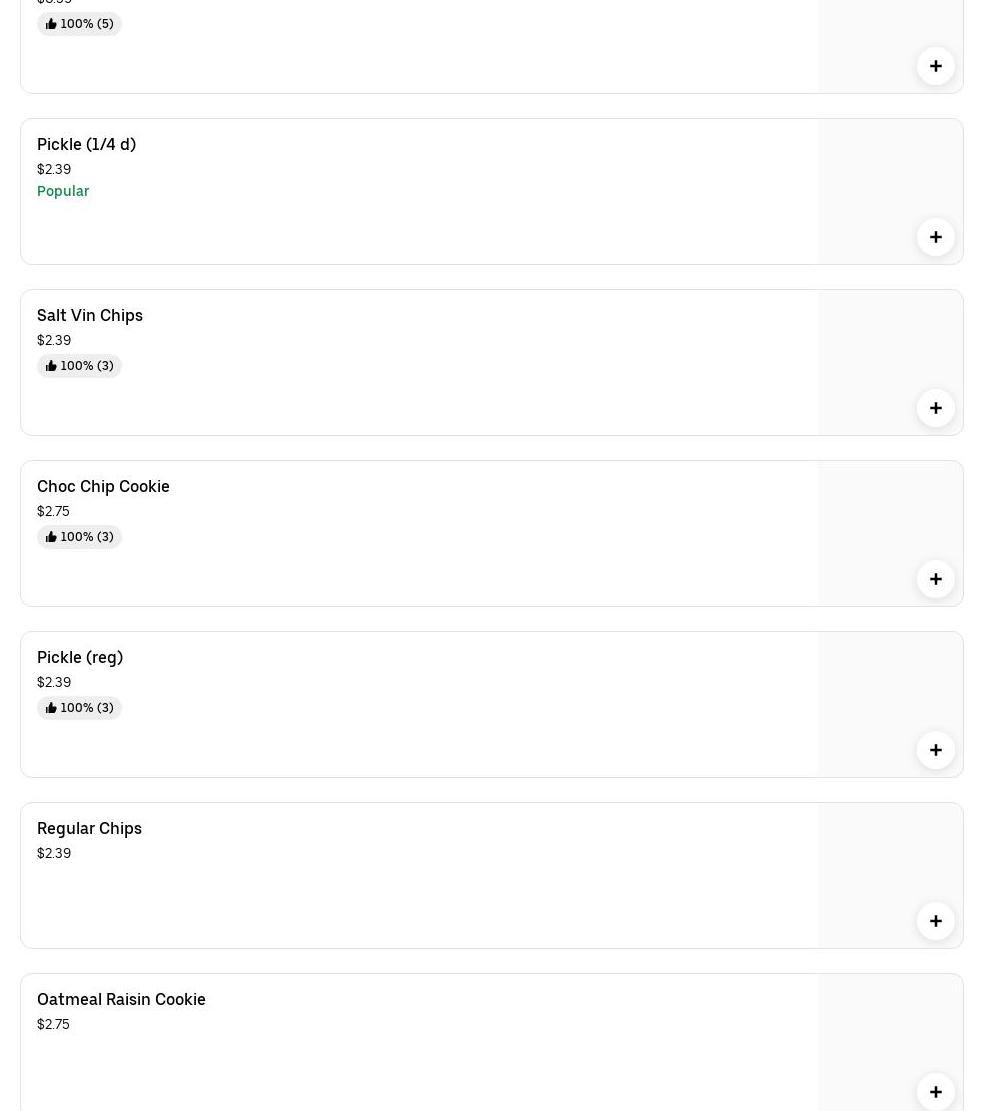This screenshot has height=1111, width=984.
Task: Open the Salt Vin Chips item title
Action: [90, 315]
